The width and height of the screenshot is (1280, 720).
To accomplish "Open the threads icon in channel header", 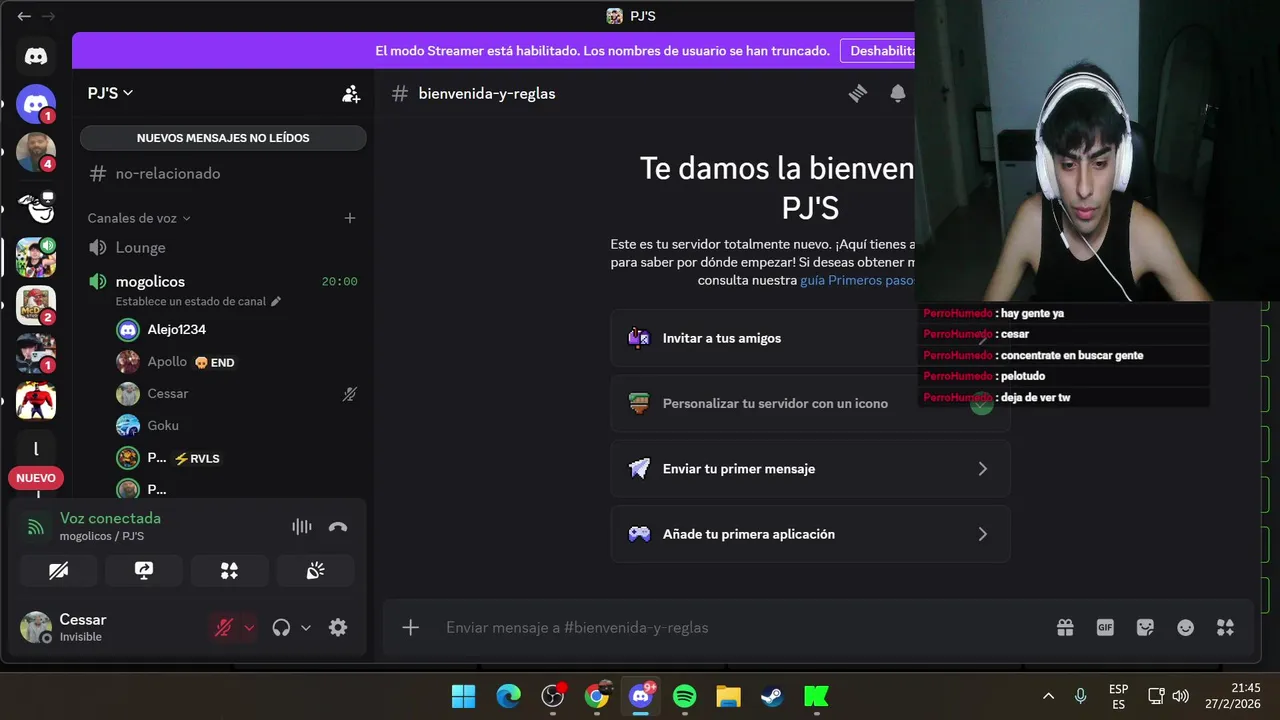I will (x=858, y=93).
